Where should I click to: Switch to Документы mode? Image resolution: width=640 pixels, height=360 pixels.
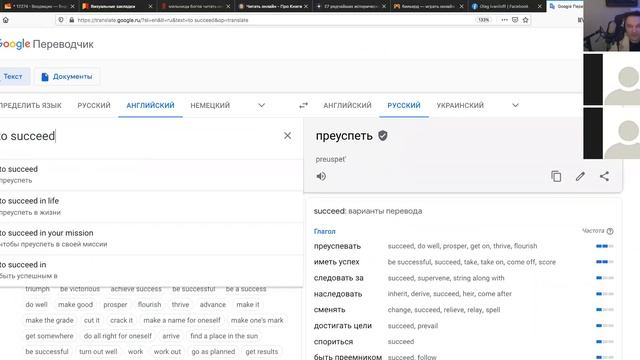[67, 76]
